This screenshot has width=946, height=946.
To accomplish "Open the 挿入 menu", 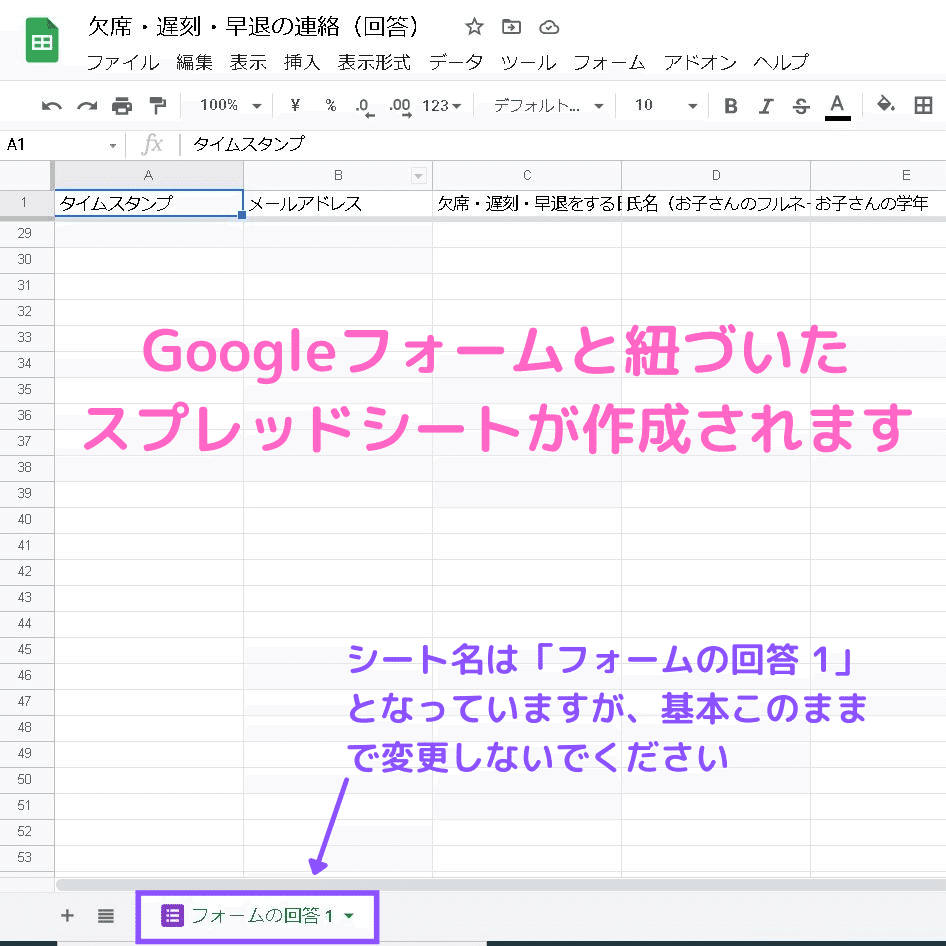I will [x=302, y=62].
